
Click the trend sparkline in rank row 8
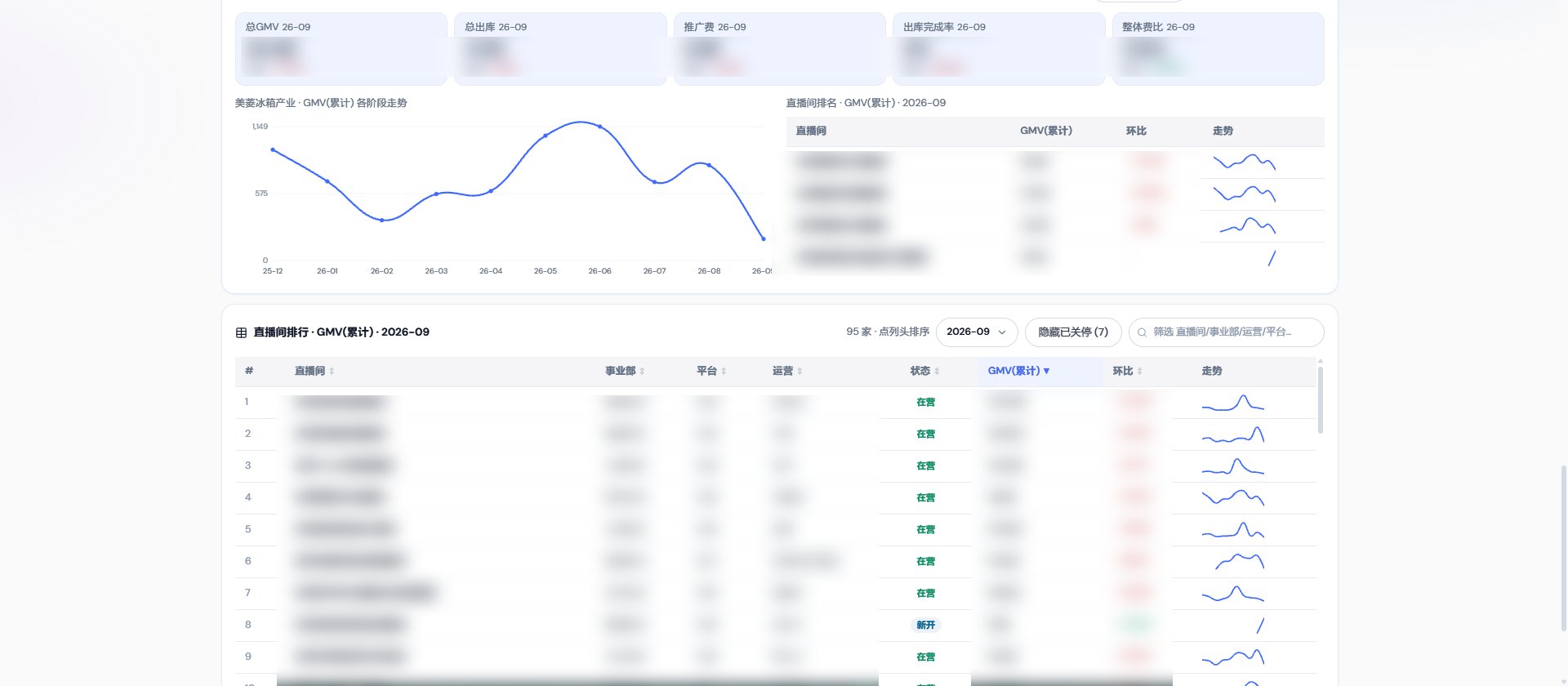pyautogui.click(x=1260, y=626)
